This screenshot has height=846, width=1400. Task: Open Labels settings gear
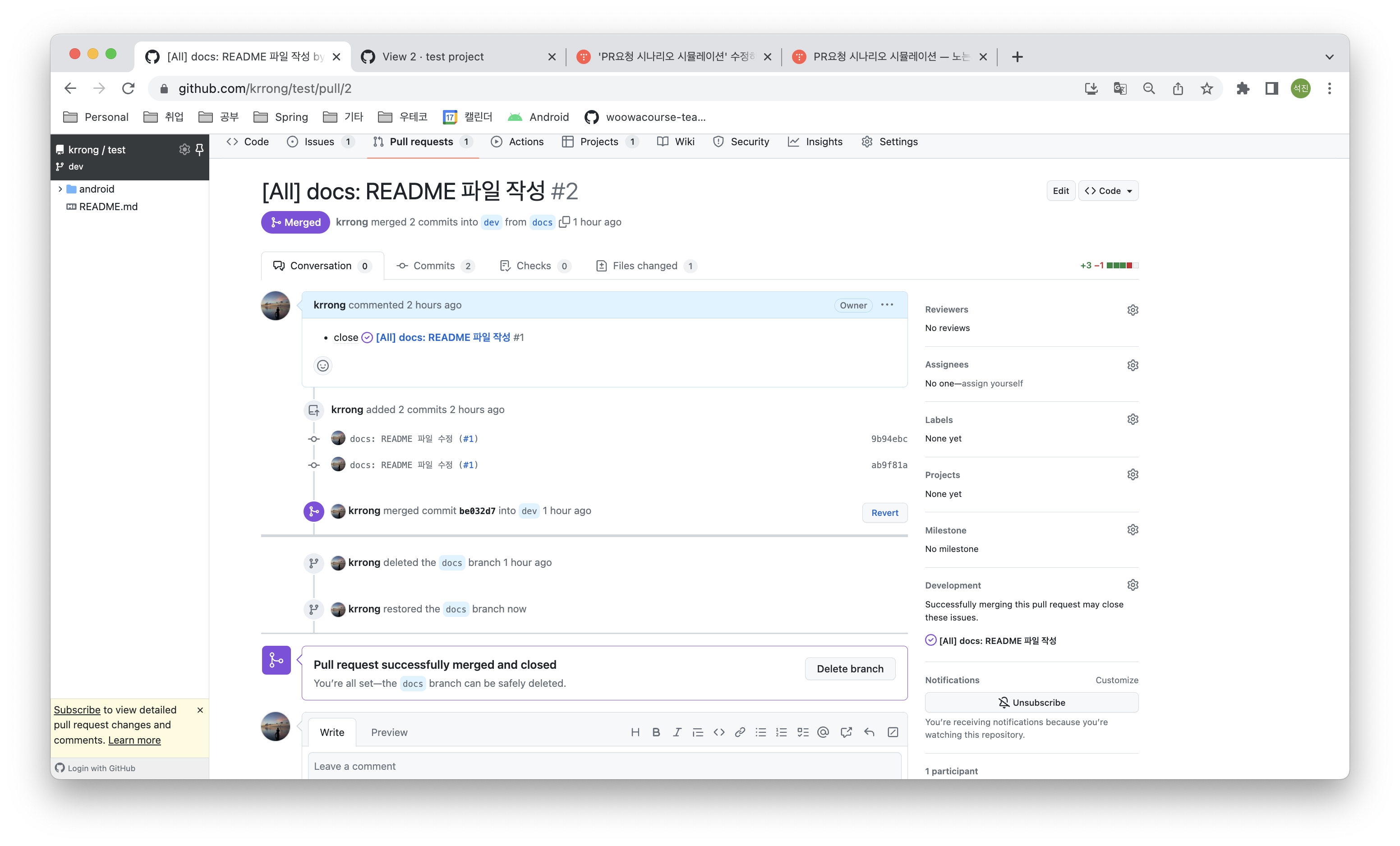[1133, 419]
